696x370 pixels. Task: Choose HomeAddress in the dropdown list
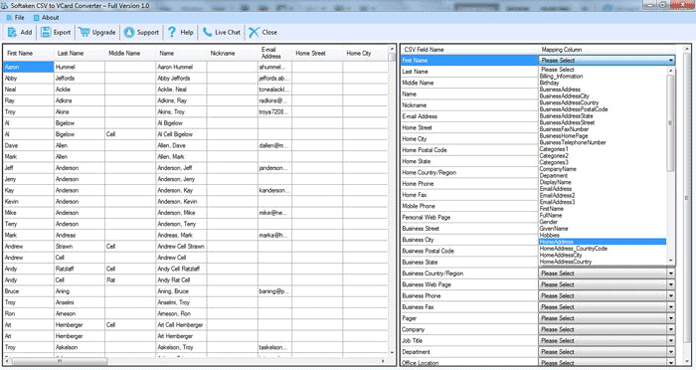602,242
